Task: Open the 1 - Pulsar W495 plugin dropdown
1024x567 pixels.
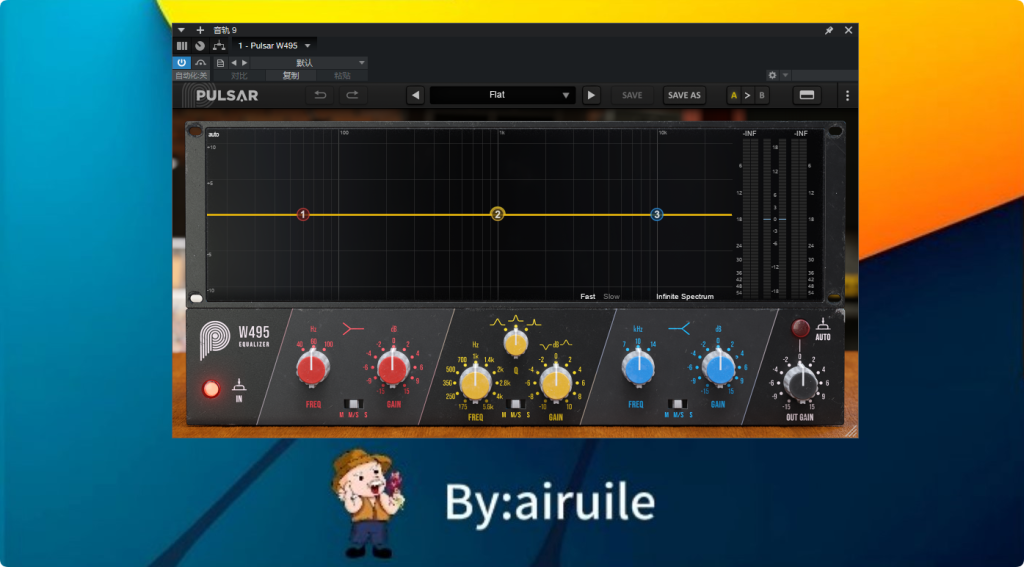Action: (274, 46)
